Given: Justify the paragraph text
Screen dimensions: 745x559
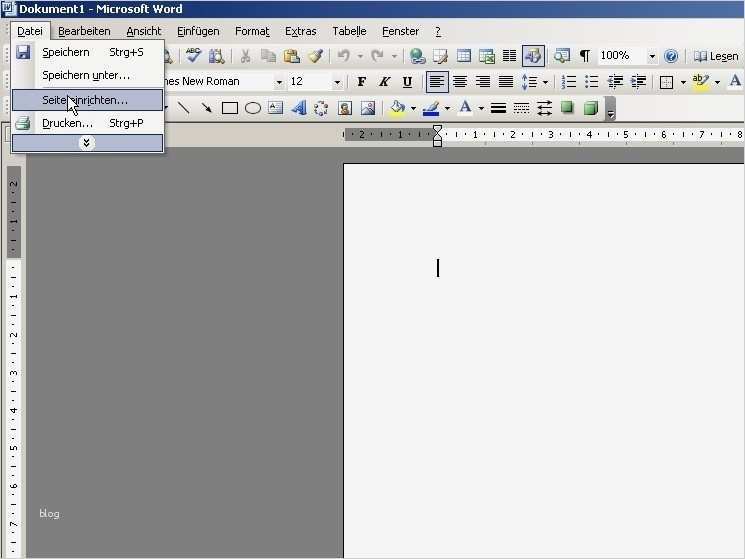Looking at the screenshot, I should click(x=506, y=82).
